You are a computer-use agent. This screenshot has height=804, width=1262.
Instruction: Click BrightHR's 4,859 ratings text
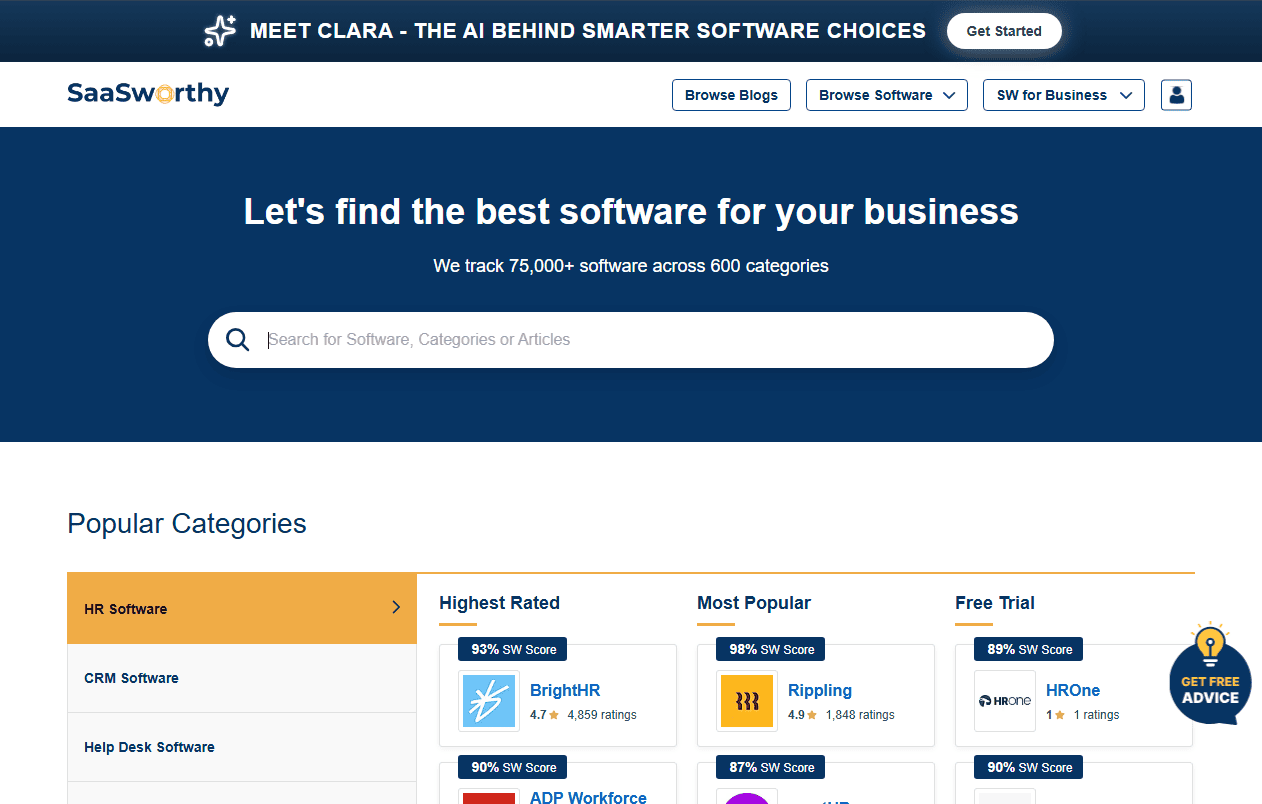pos(602,715)
